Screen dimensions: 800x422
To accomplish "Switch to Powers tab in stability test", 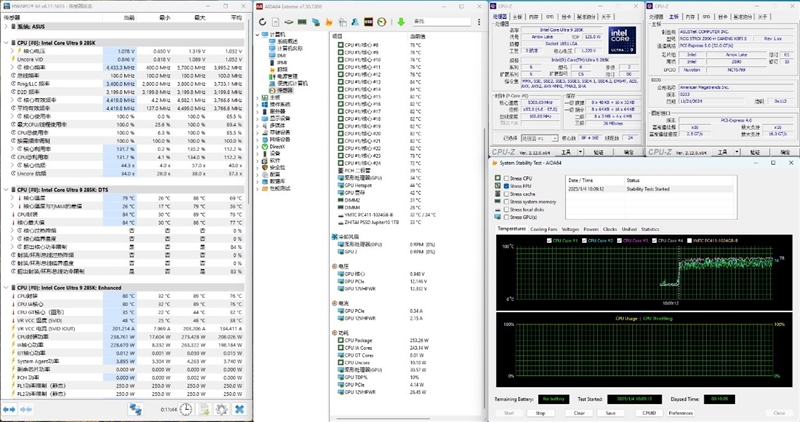I will pyautogui.click(x=591, y=229).
